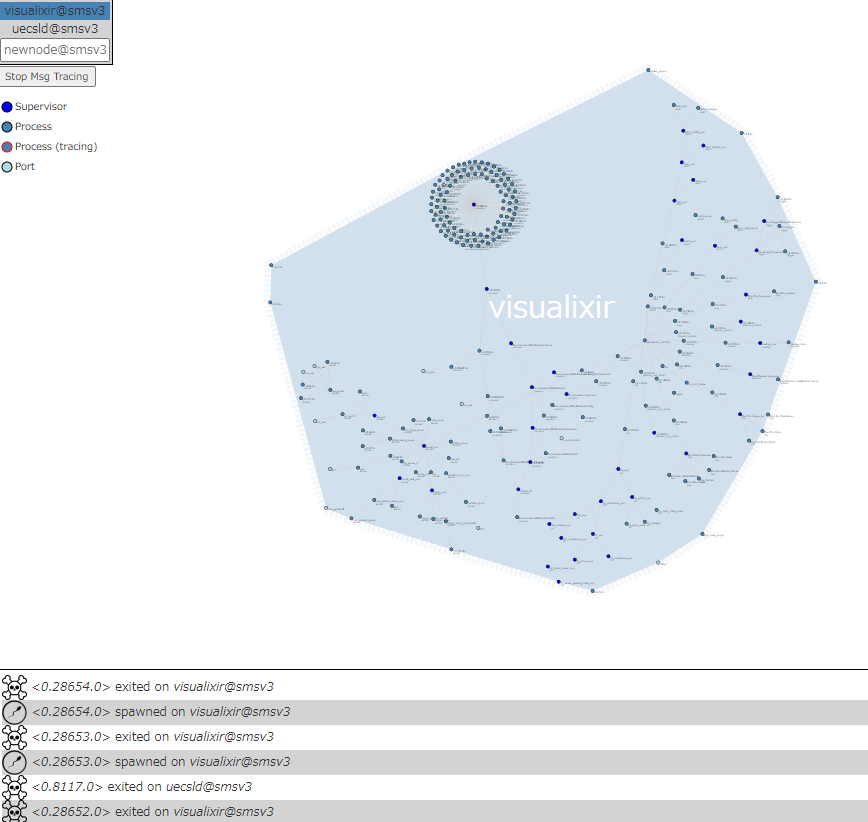Click Process (tracing) legend label

(56, 147)
